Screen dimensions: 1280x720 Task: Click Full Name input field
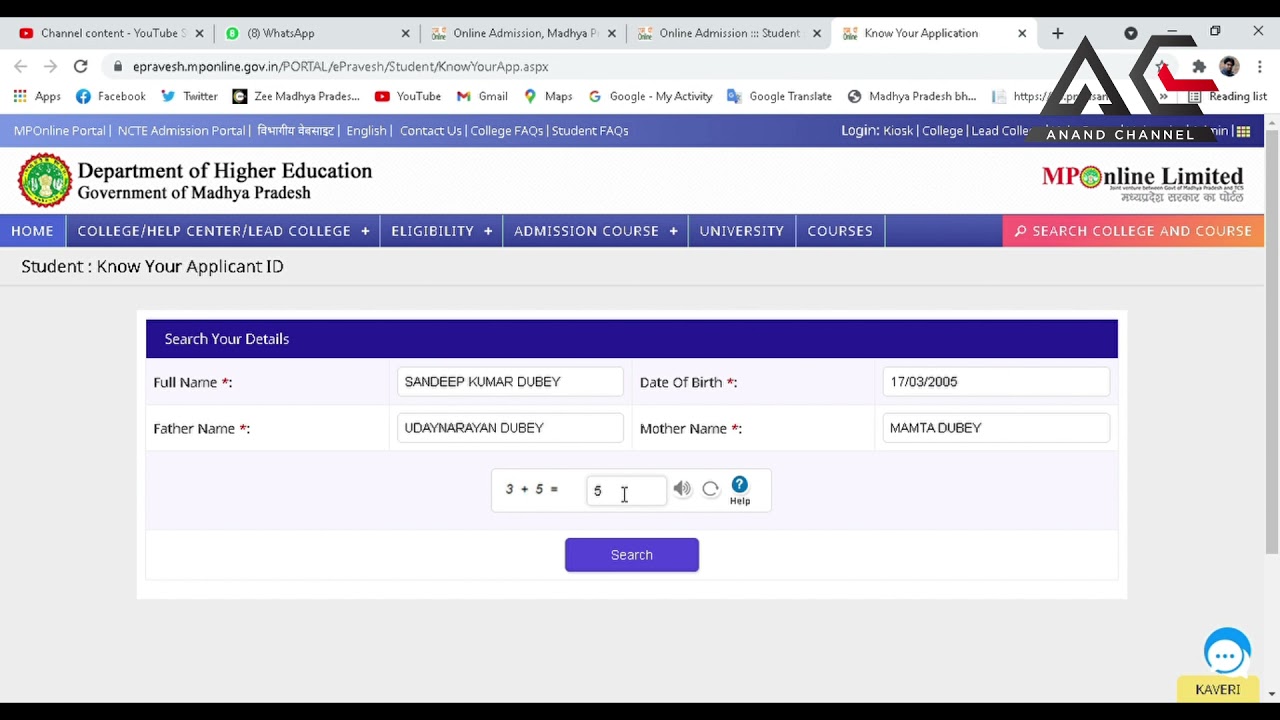click(510, 382)
